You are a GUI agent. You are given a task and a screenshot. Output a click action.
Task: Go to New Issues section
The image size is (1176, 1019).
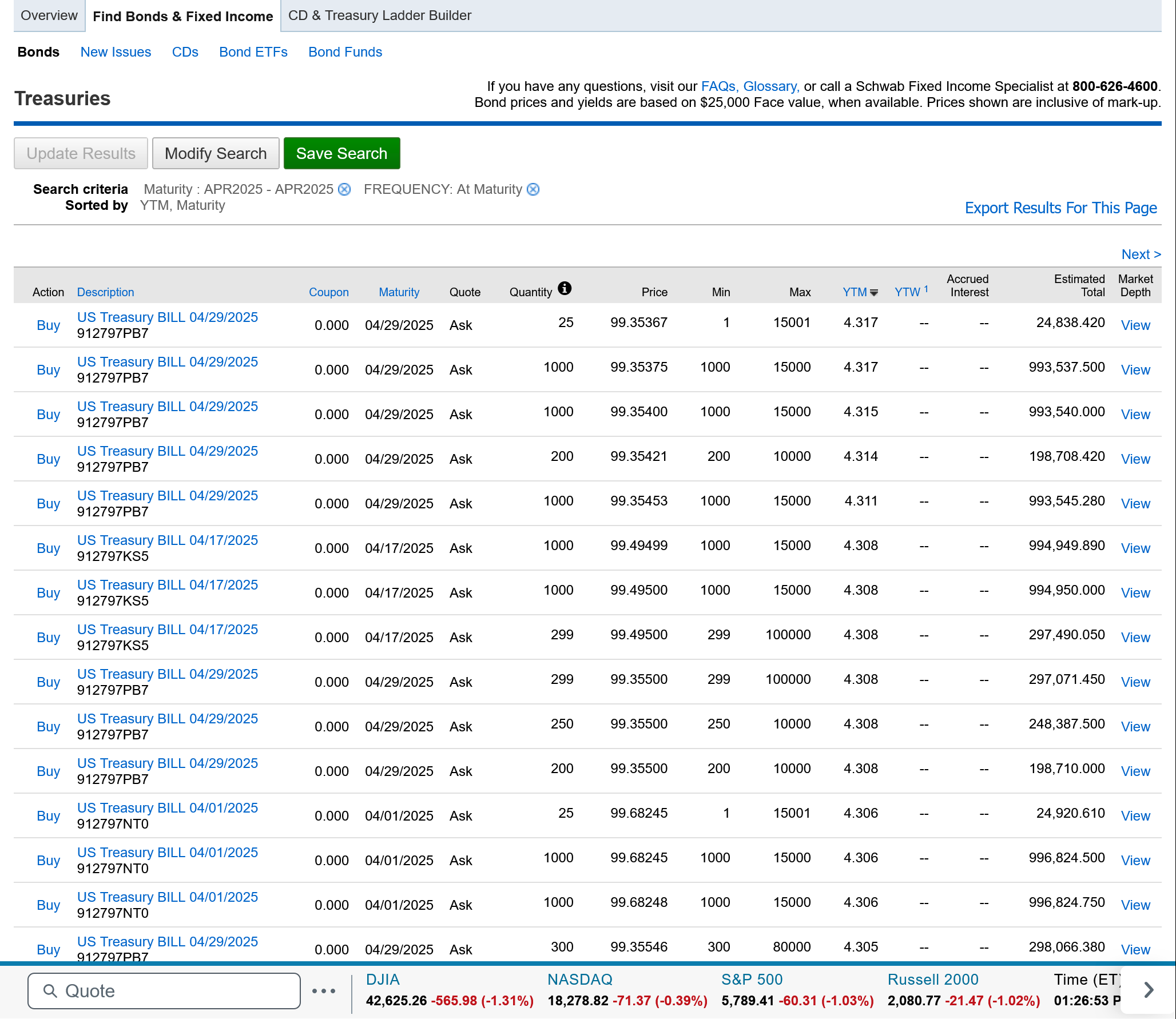pyautogui.click(x=116, y=52)
